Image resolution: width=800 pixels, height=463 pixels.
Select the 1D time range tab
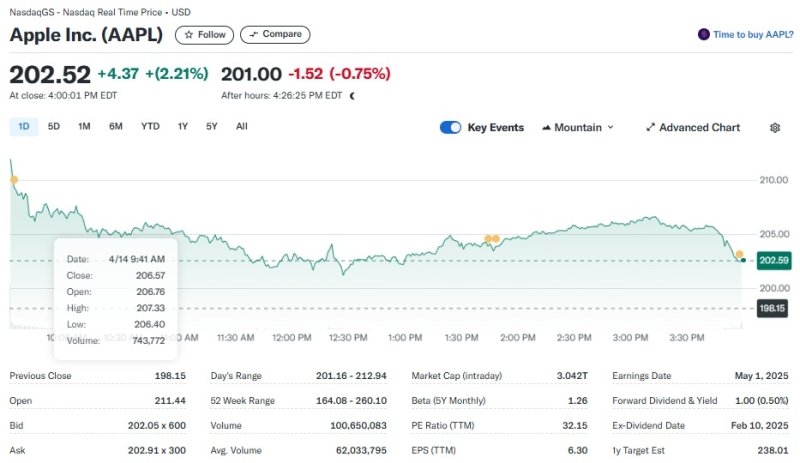click(24, 126)
